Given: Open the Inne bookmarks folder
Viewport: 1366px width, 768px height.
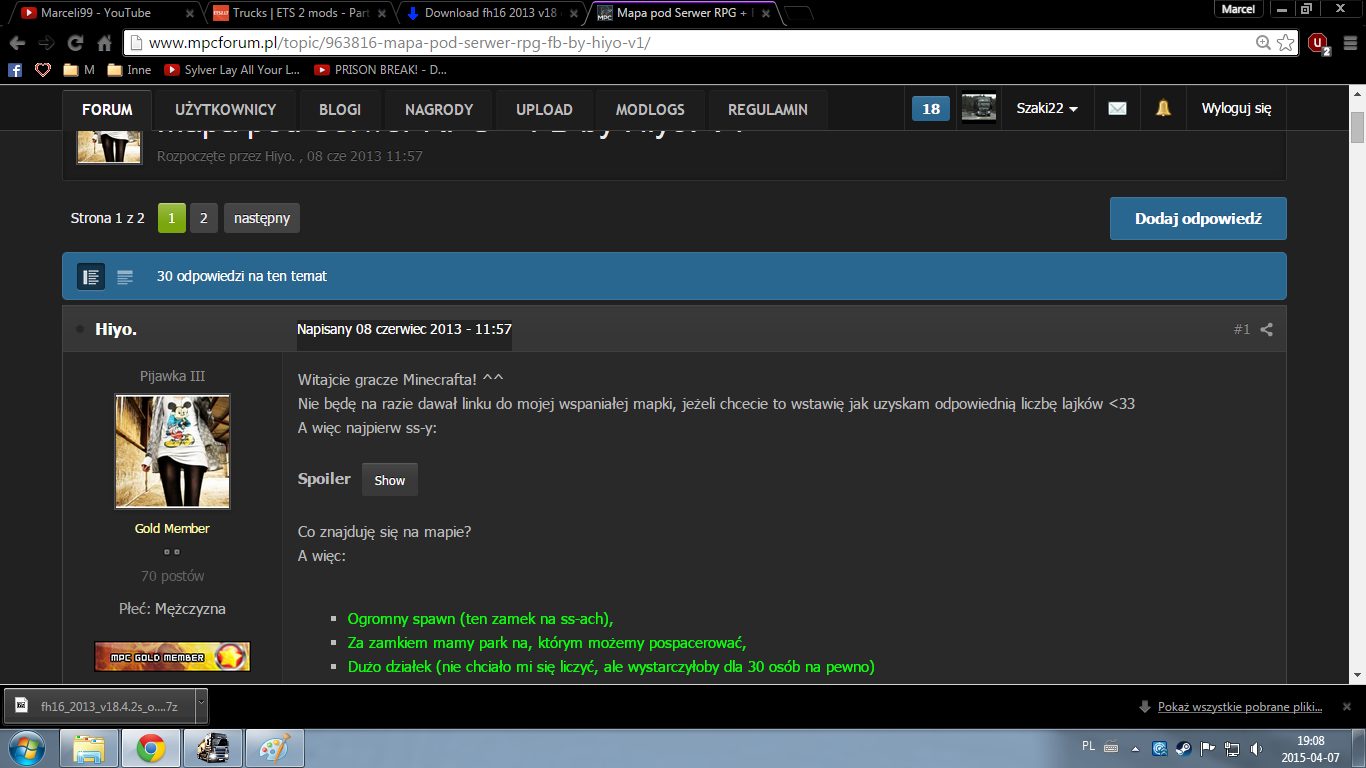Looking at the screenshot, I should pos(130,70).
